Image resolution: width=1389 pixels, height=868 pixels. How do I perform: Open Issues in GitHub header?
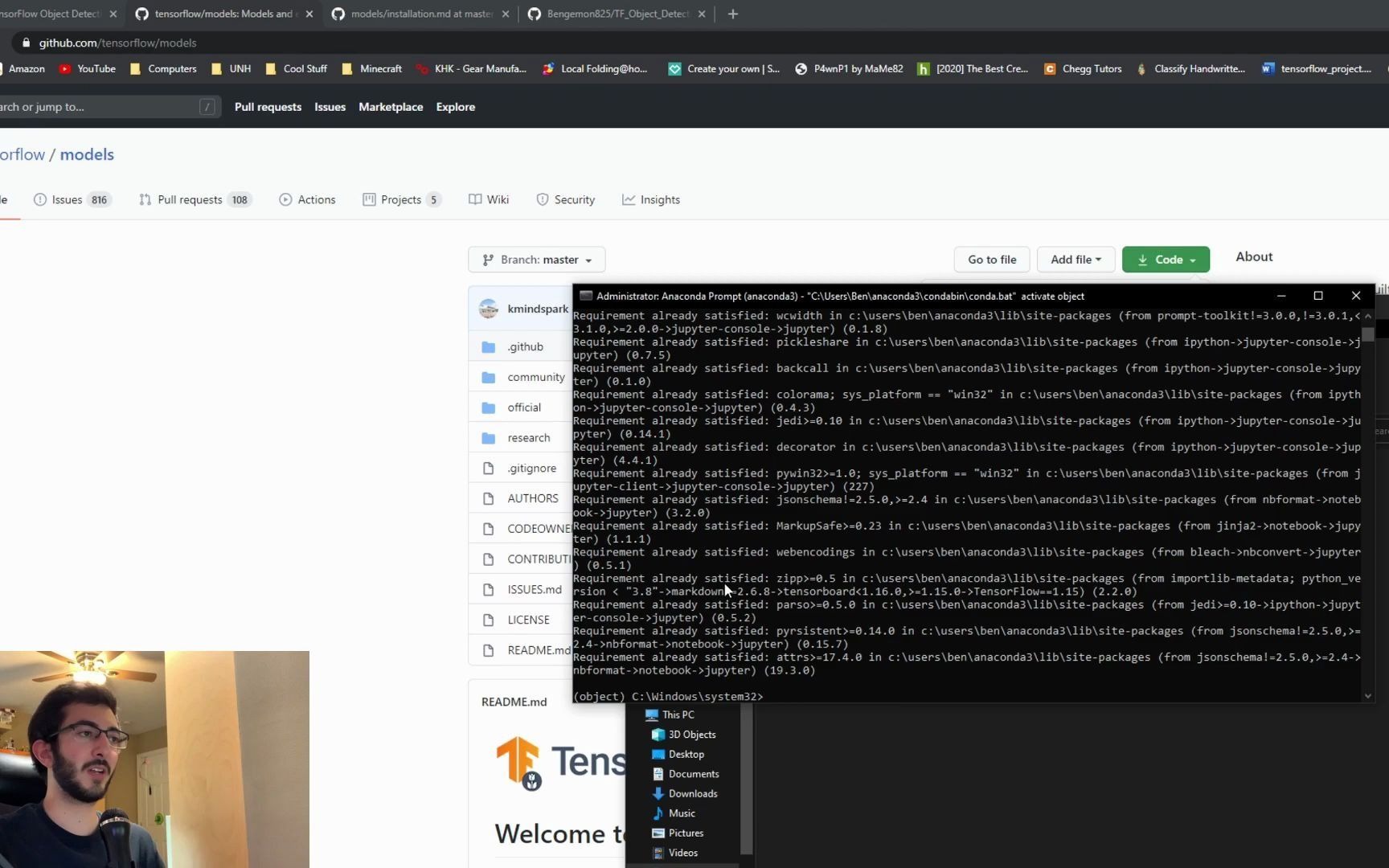click(330, 107)
